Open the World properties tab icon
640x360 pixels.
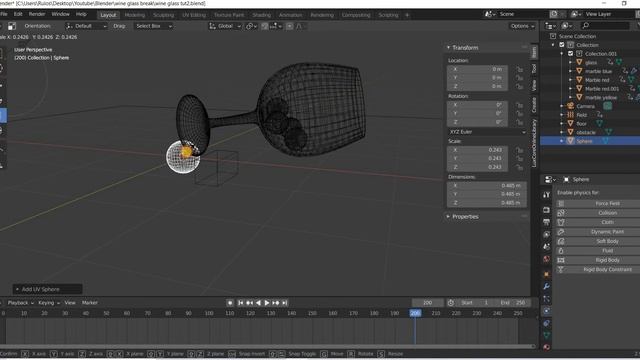click(x=546, y=259)
